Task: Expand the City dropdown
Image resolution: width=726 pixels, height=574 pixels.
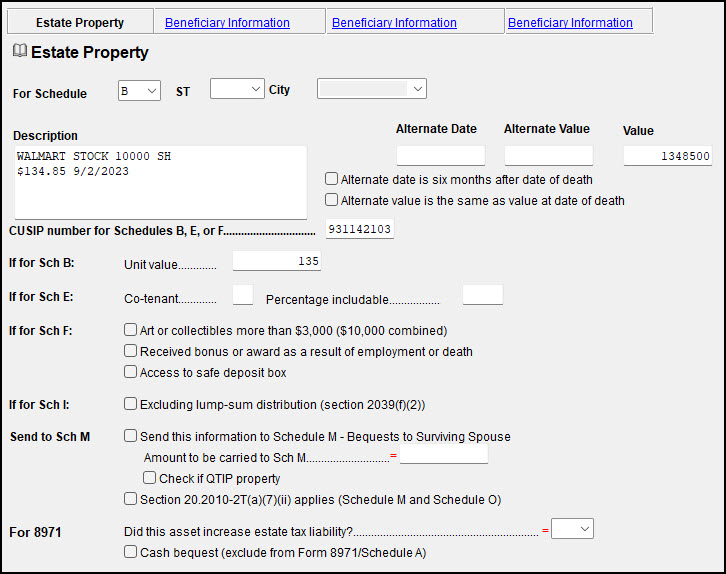Action: (x=372, y=88)
